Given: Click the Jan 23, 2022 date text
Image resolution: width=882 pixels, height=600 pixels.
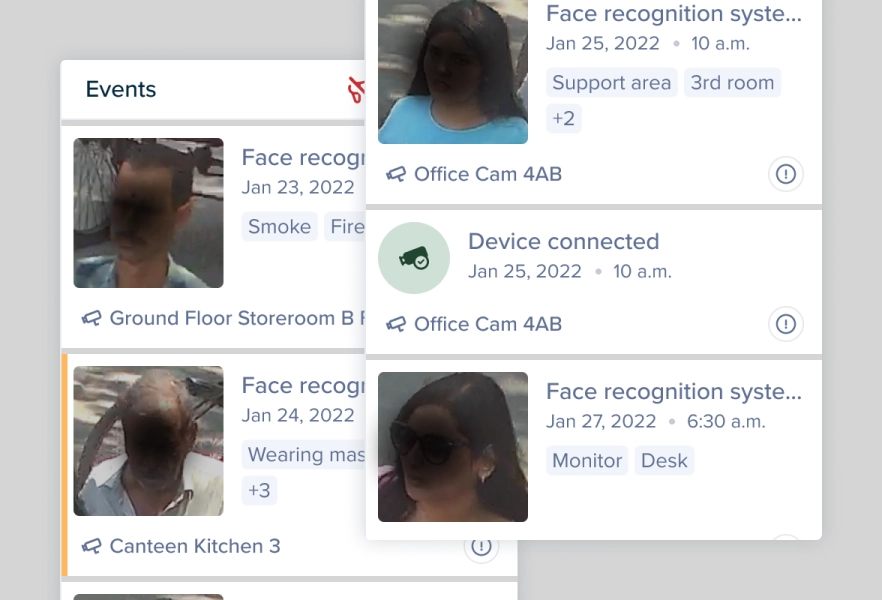Looking at the screenshot, I should click(x=298, y=187).
